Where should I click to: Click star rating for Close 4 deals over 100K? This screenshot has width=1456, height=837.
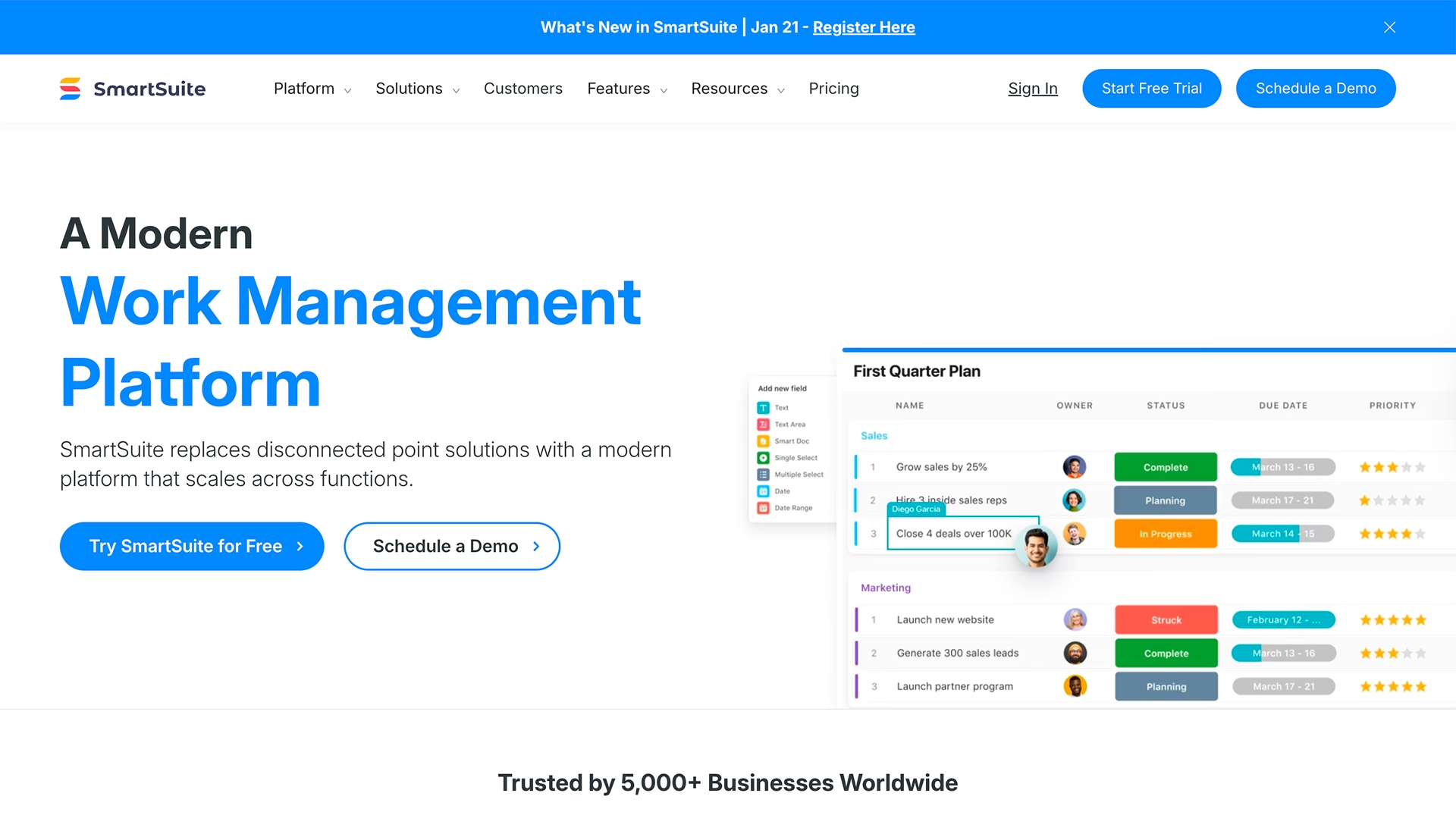[x=1392, y=534]
